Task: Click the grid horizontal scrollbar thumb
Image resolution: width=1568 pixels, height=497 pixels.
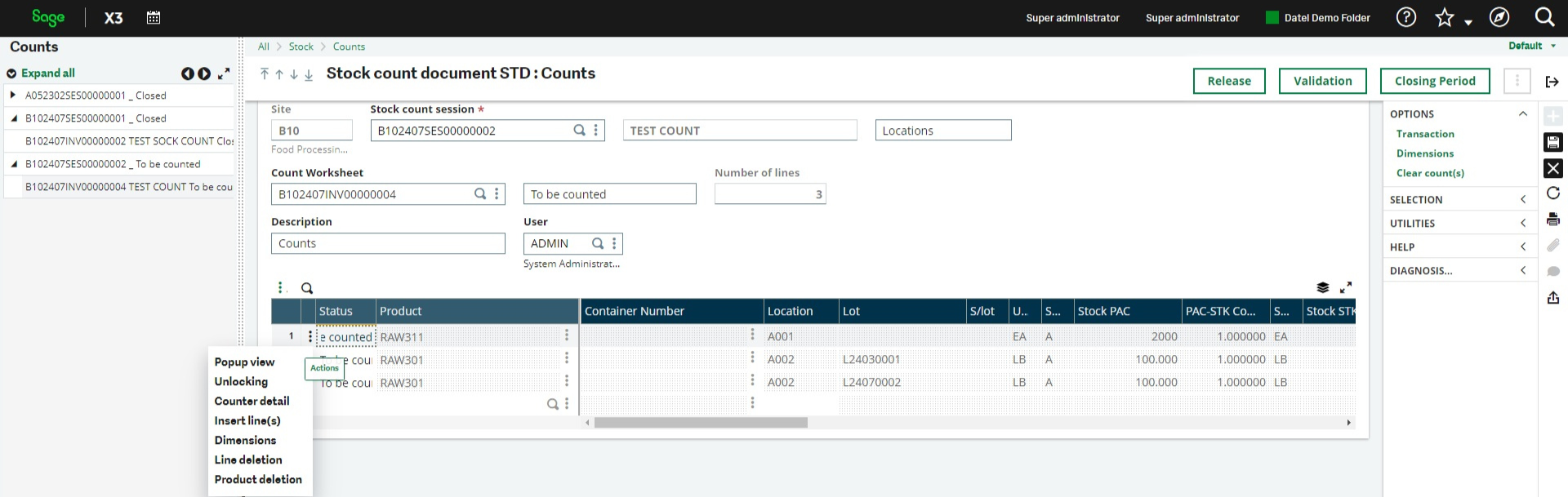Action: pyautogui.click(x=701, y=423)
